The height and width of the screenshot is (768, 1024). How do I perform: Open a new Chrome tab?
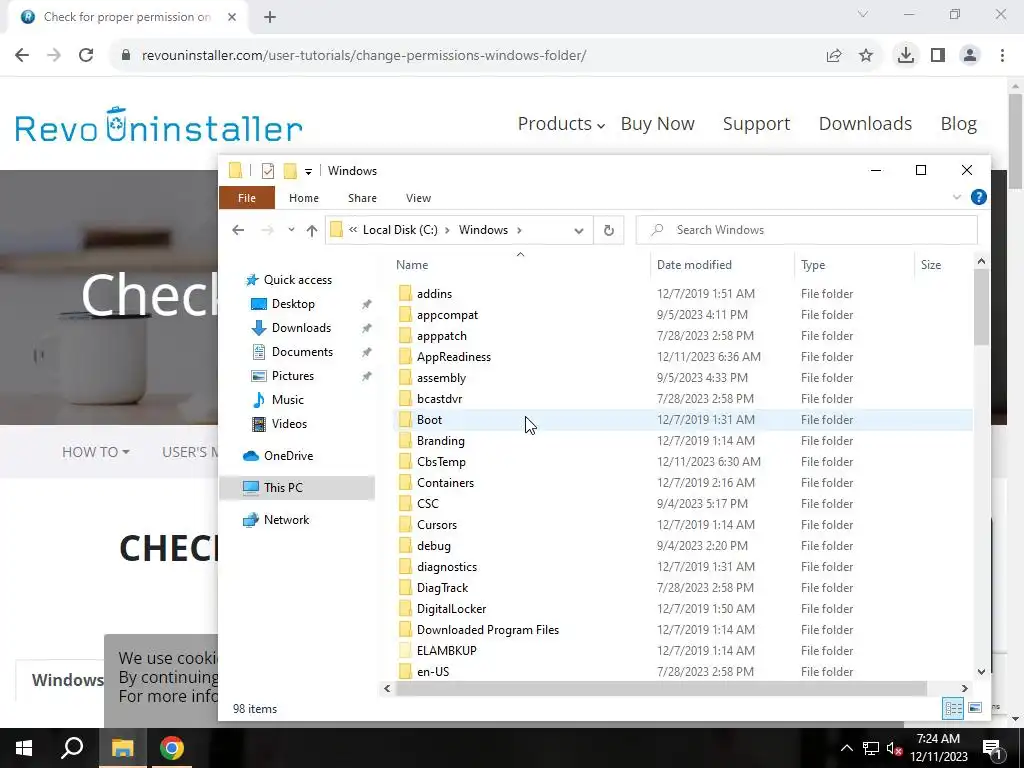[x=270, y=17]
